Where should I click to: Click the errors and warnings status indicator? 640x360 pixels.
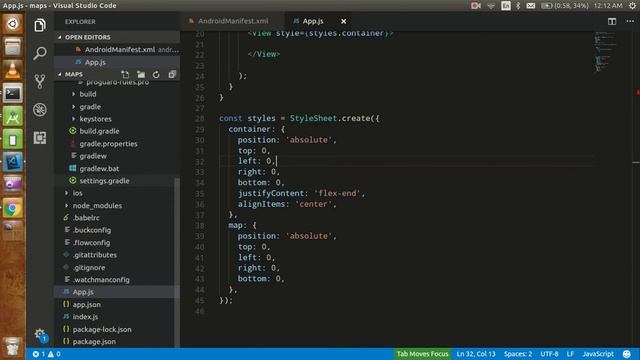point(47,354)
